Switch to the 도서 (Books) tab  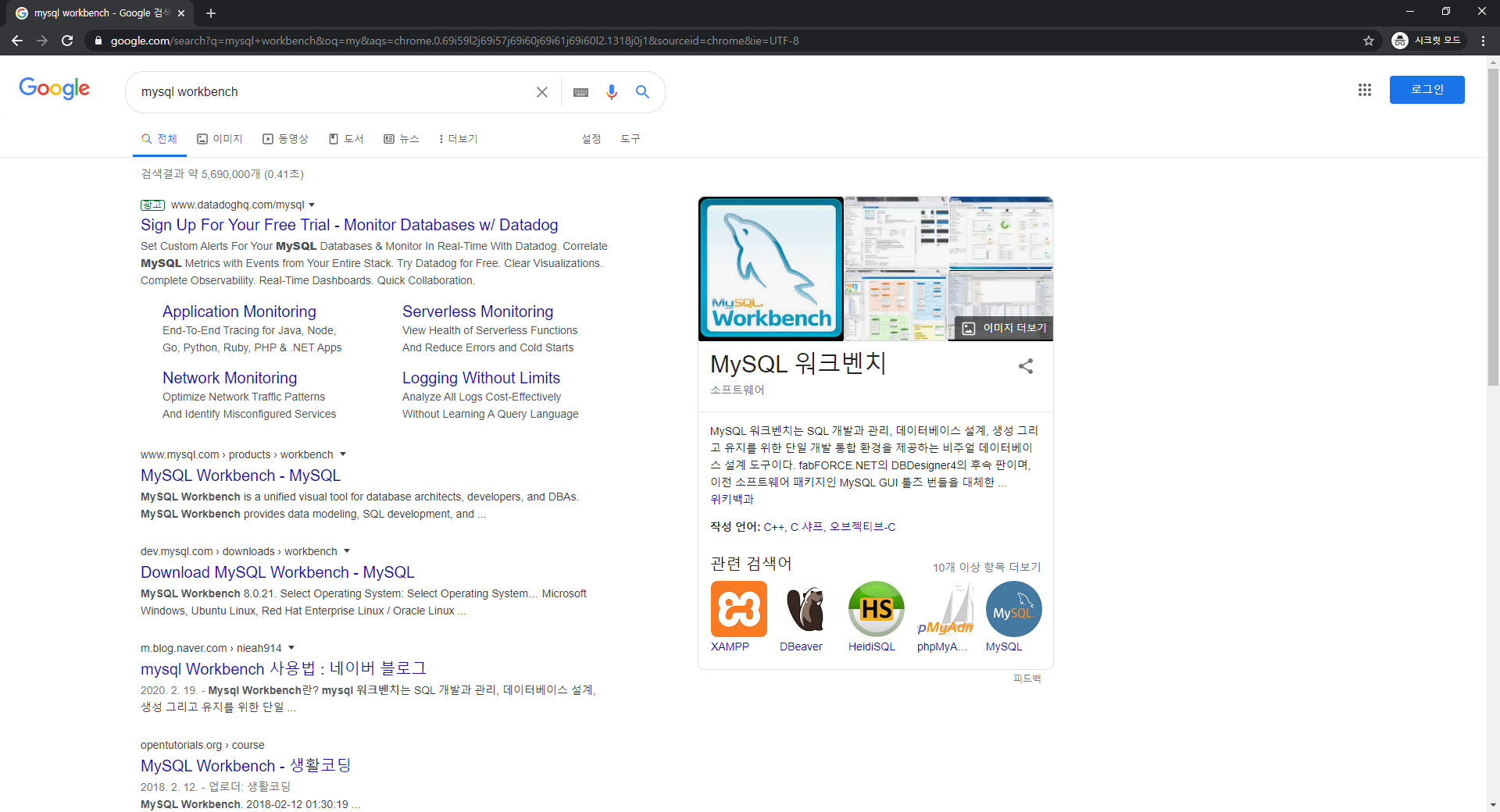(x=346, y=139)
